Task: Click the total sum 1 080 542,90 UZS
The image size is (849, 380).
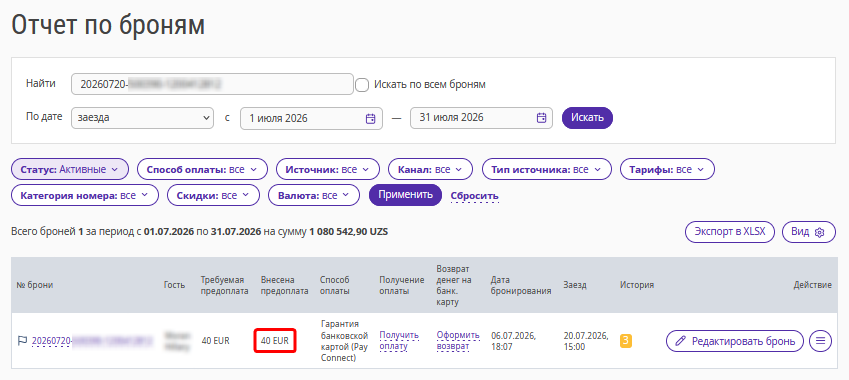Action: coord(349,232)
